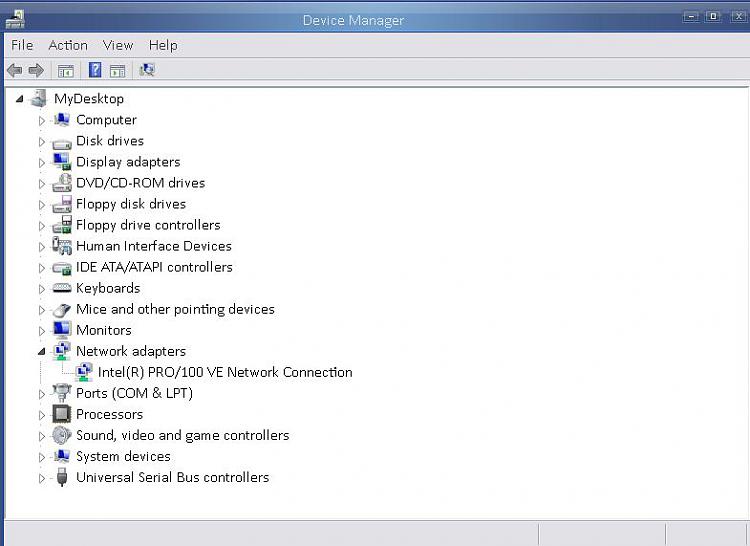This screenshot has height=546, width=750.
Task: Click the Disk drives category icon
Action: click(62, 142)
